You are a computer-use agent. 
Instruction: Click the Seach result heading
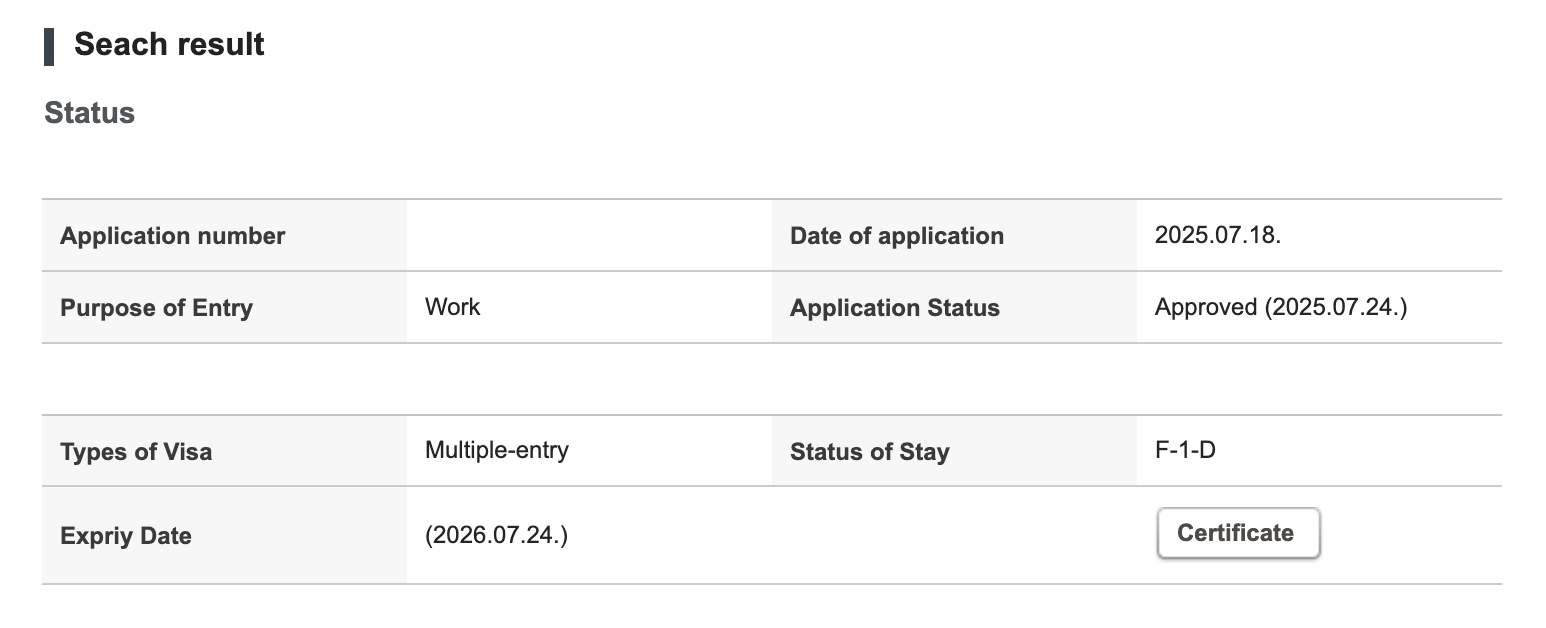click(x=169, y=45)
